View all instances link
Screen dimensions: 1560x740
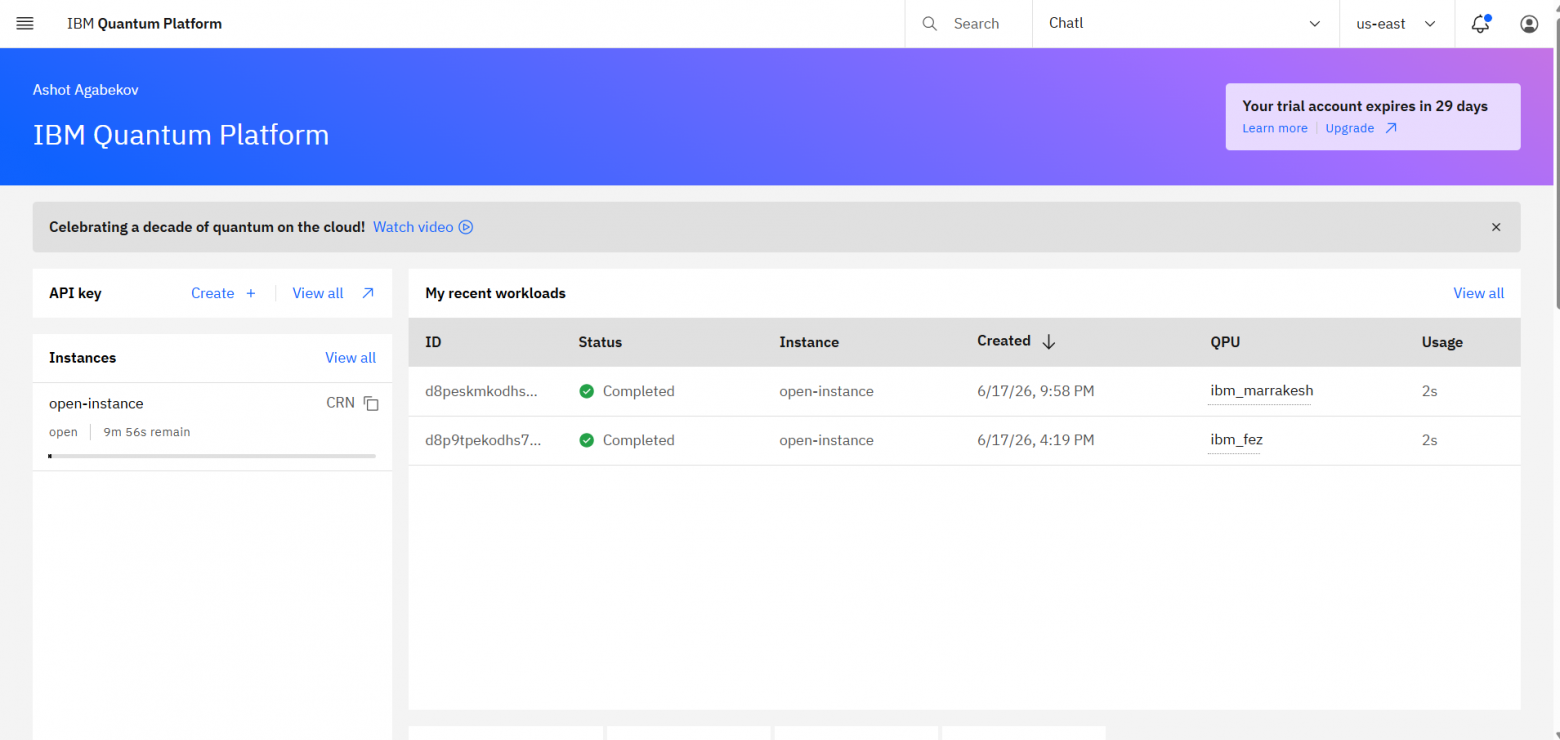350,358
